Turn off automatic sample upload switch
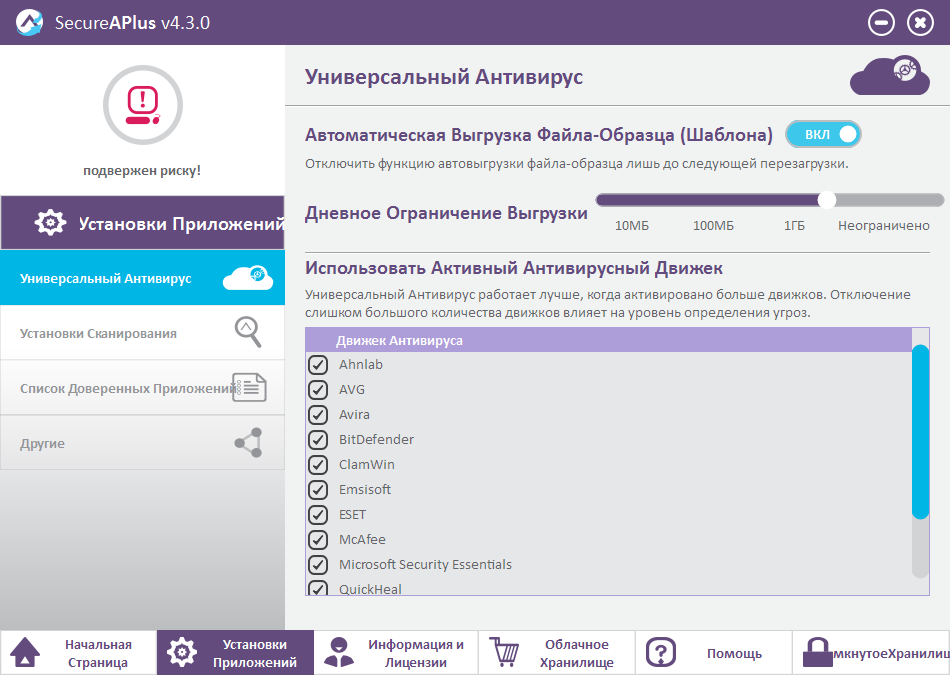Screen dimensions: 950x675 click(823, 134)
